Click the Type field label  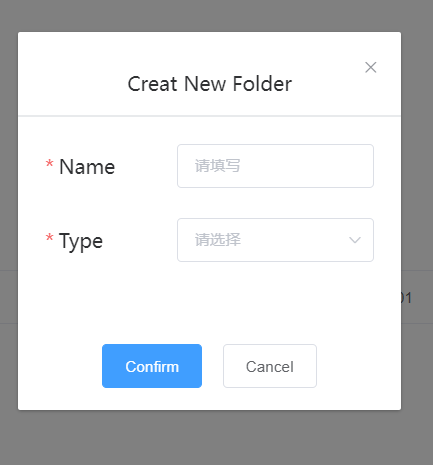click(81, 241)
